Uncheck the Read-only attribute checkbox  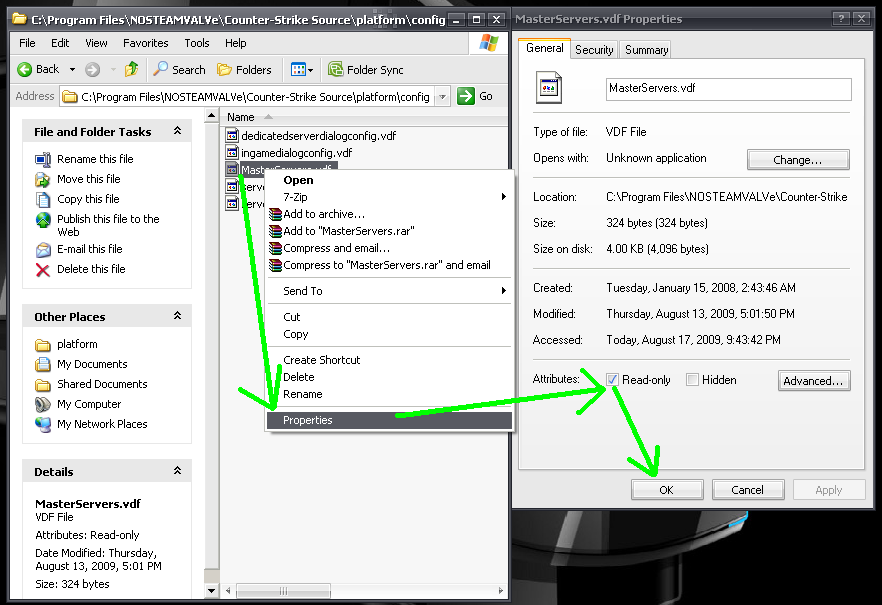(x=612, y=380)
